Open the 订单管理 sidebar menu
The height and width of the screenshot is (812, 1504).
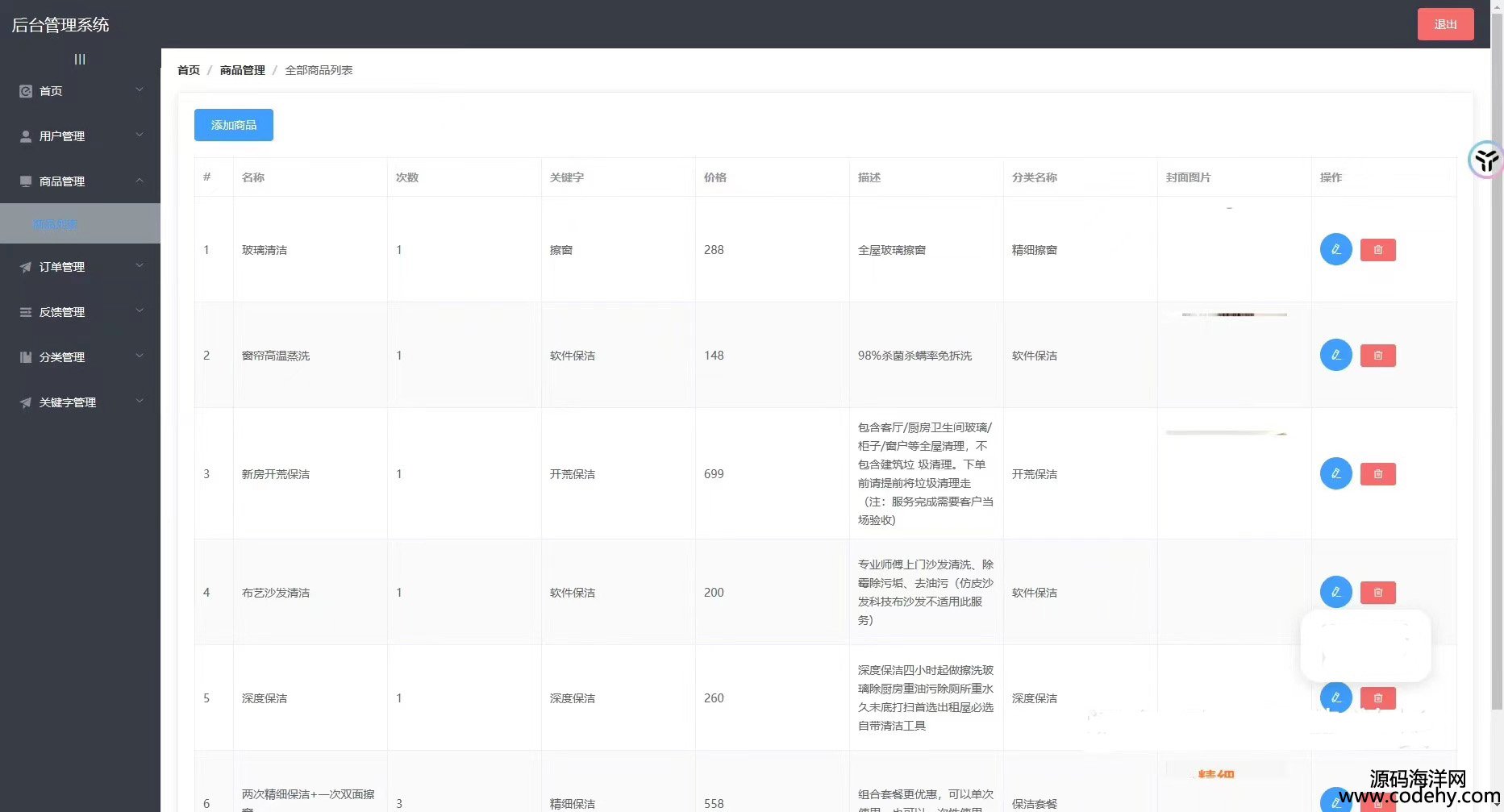click(x=80, y=267)
